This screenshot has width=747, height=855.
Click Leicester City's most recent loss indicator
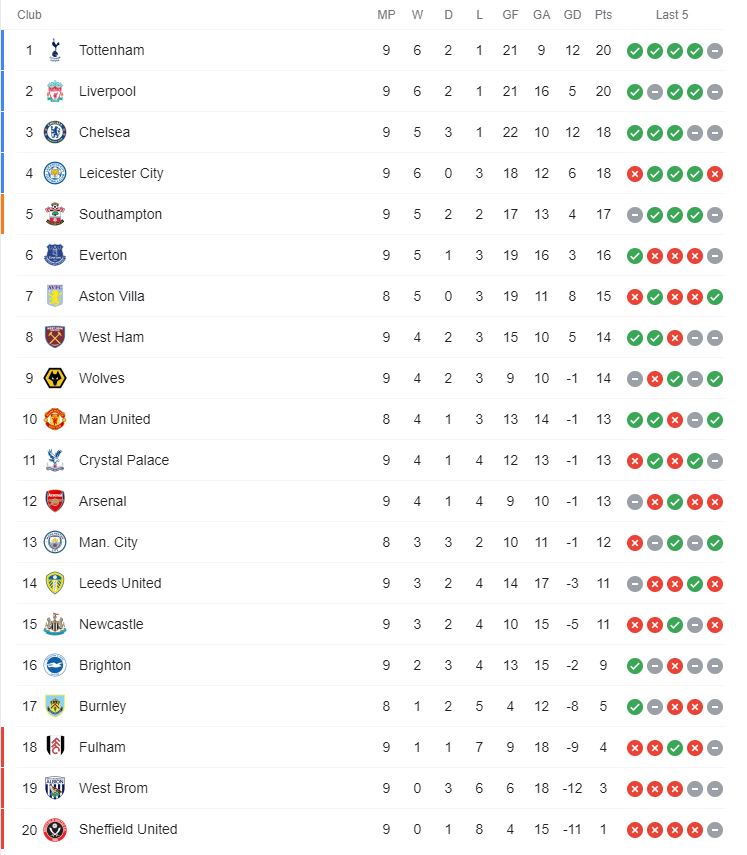click(x=715, y=174)
